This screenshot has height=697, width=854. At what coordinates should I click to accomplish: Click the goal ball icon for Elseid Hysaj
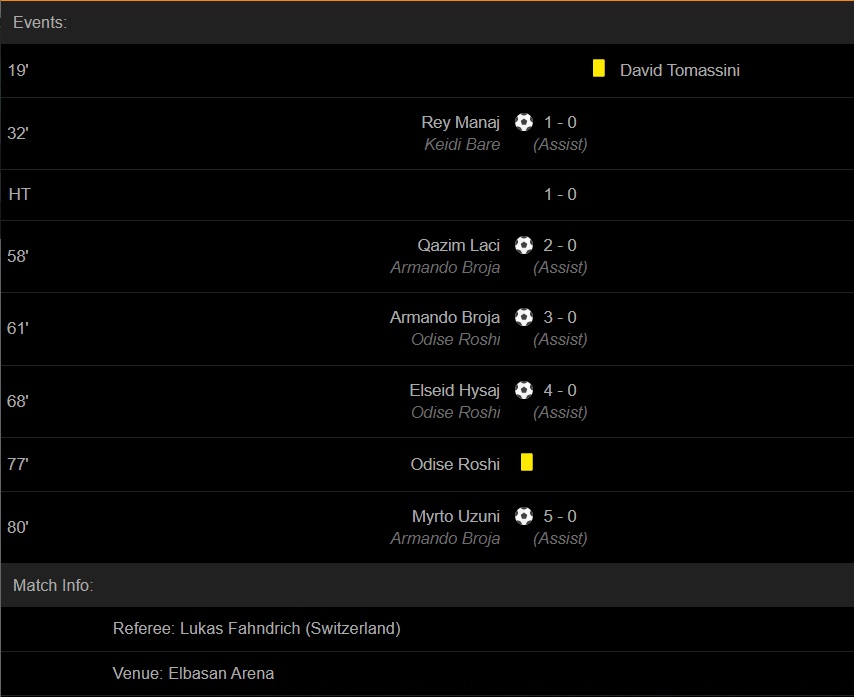point(524,390)
